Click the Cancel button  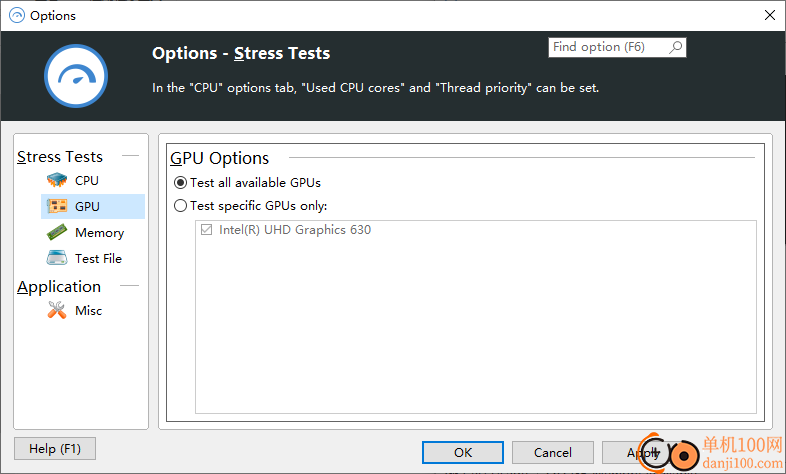point(552,452)
